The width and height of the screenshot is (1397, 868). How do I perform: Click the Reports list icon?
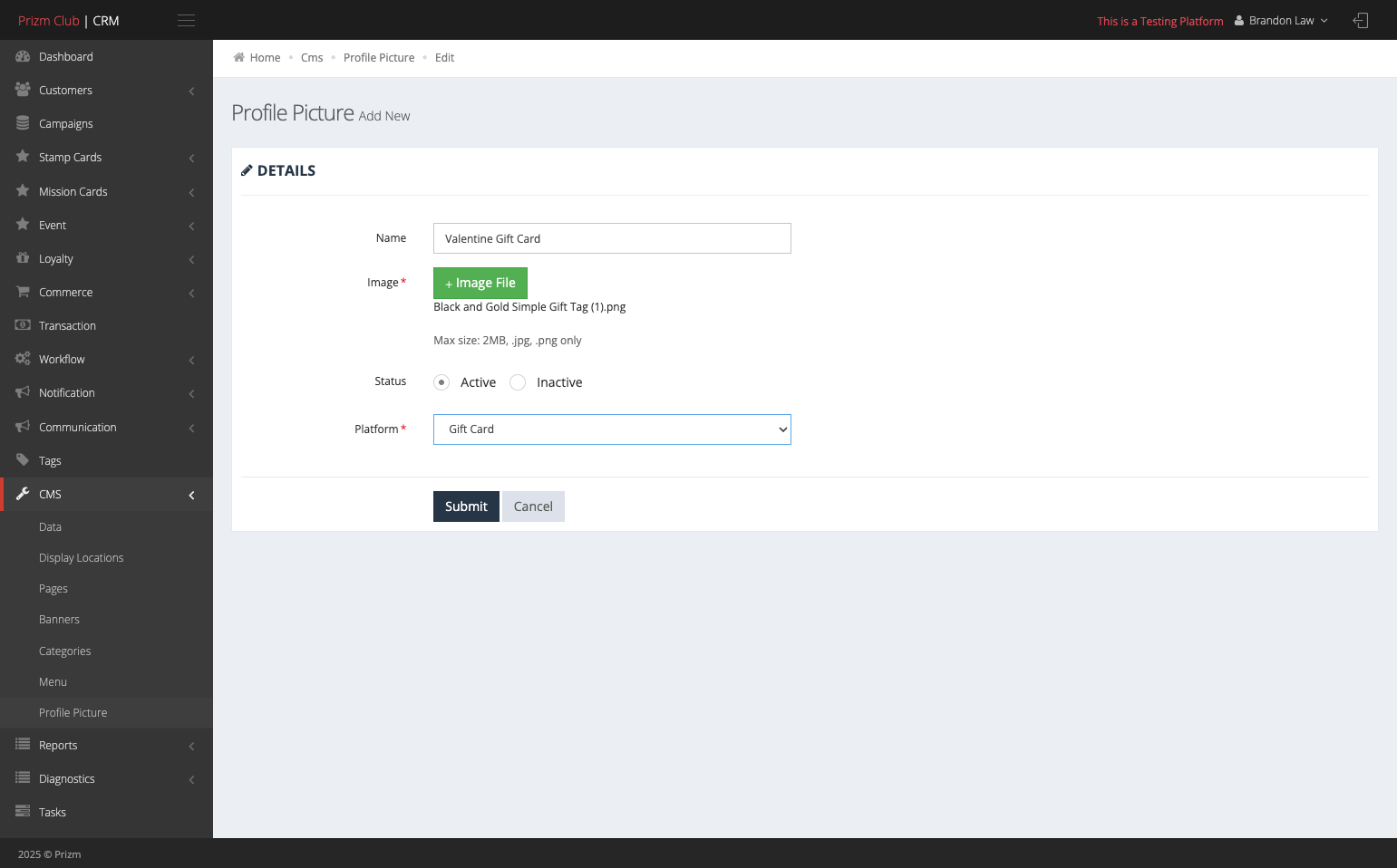click(x=23, y=745)
